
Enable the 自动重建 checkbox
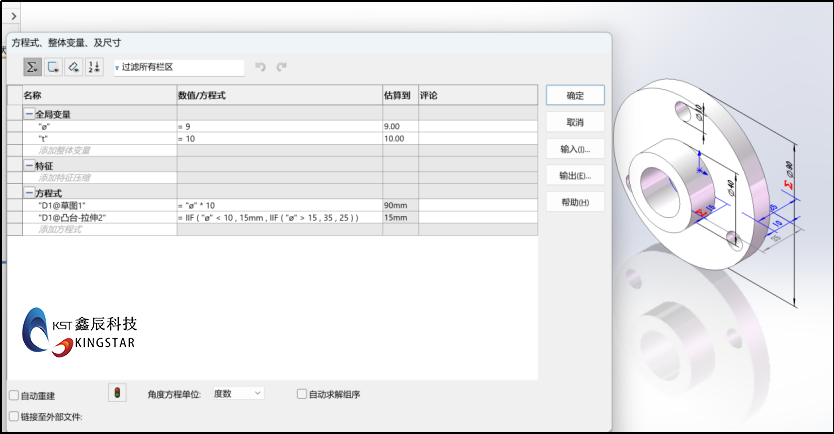coord(13,395)
